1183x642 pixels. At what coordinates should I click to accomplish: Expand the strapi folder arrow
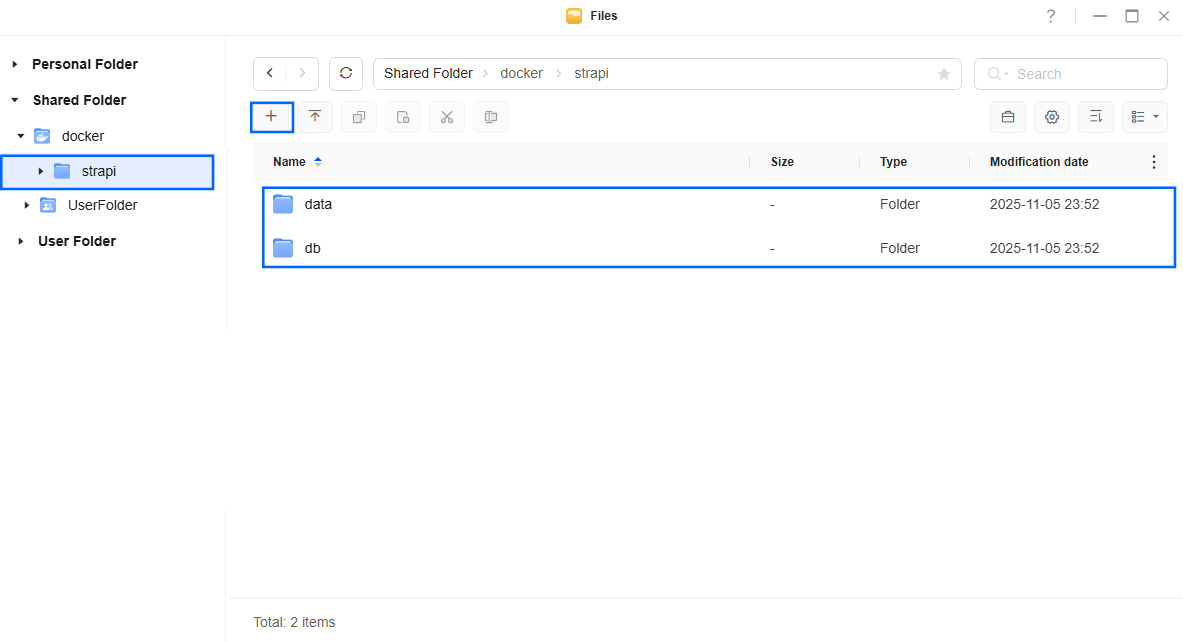tap(41, 171)
